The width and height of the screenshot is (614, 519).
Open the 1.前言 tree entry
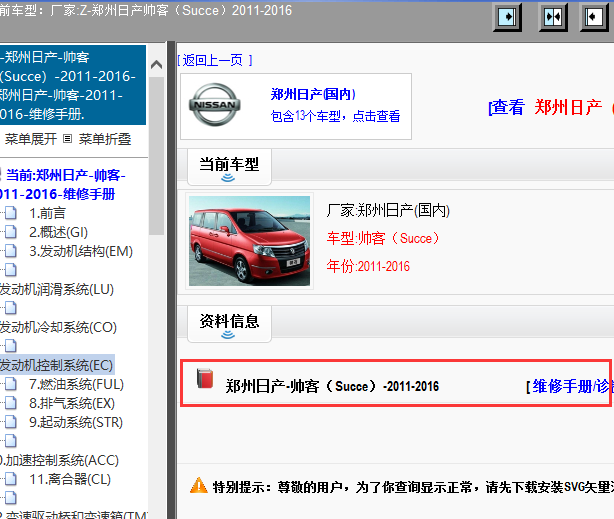tap(47, 213)
